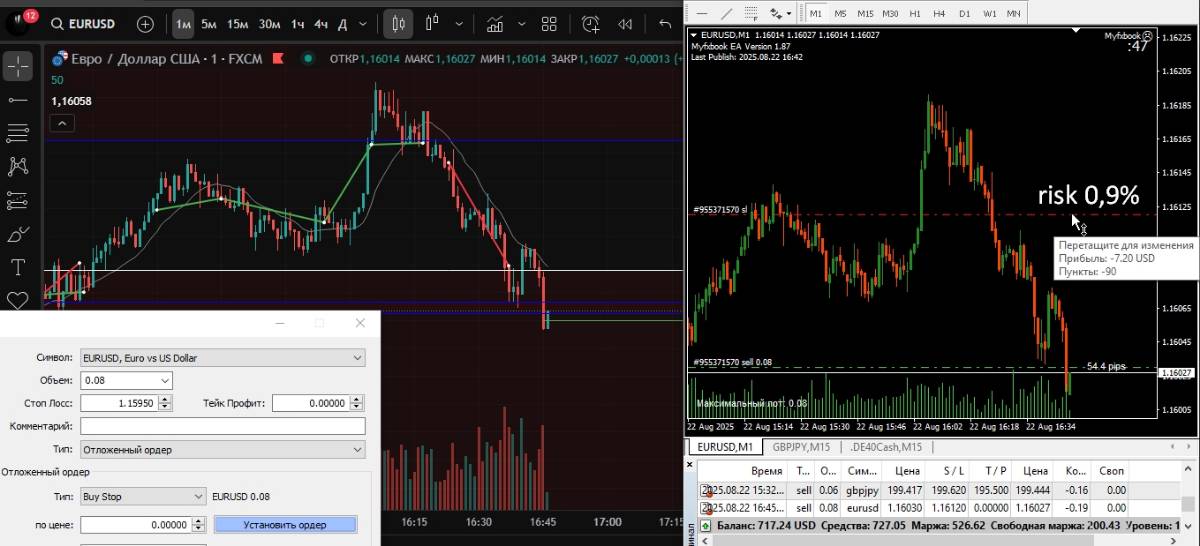
Task: Choose the text tool in left sidebar
Action: 18,268
